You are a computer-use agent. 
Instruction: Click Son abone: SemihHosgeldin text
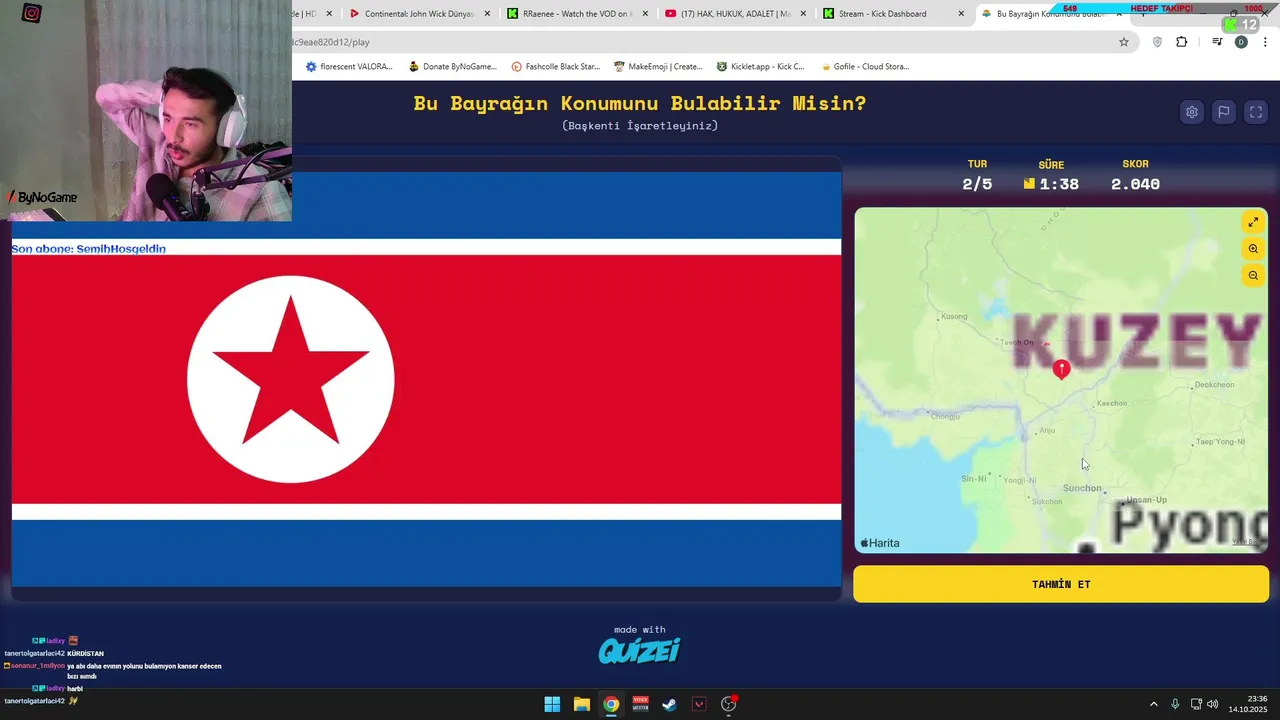[x=89, y=248]
